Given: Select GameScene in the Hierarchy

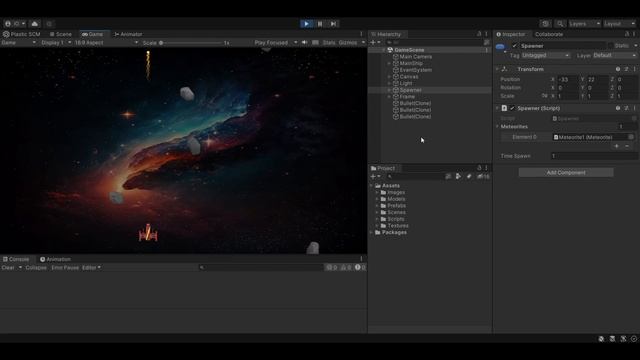Looking at the screenshot, I should tap(409, 50).
